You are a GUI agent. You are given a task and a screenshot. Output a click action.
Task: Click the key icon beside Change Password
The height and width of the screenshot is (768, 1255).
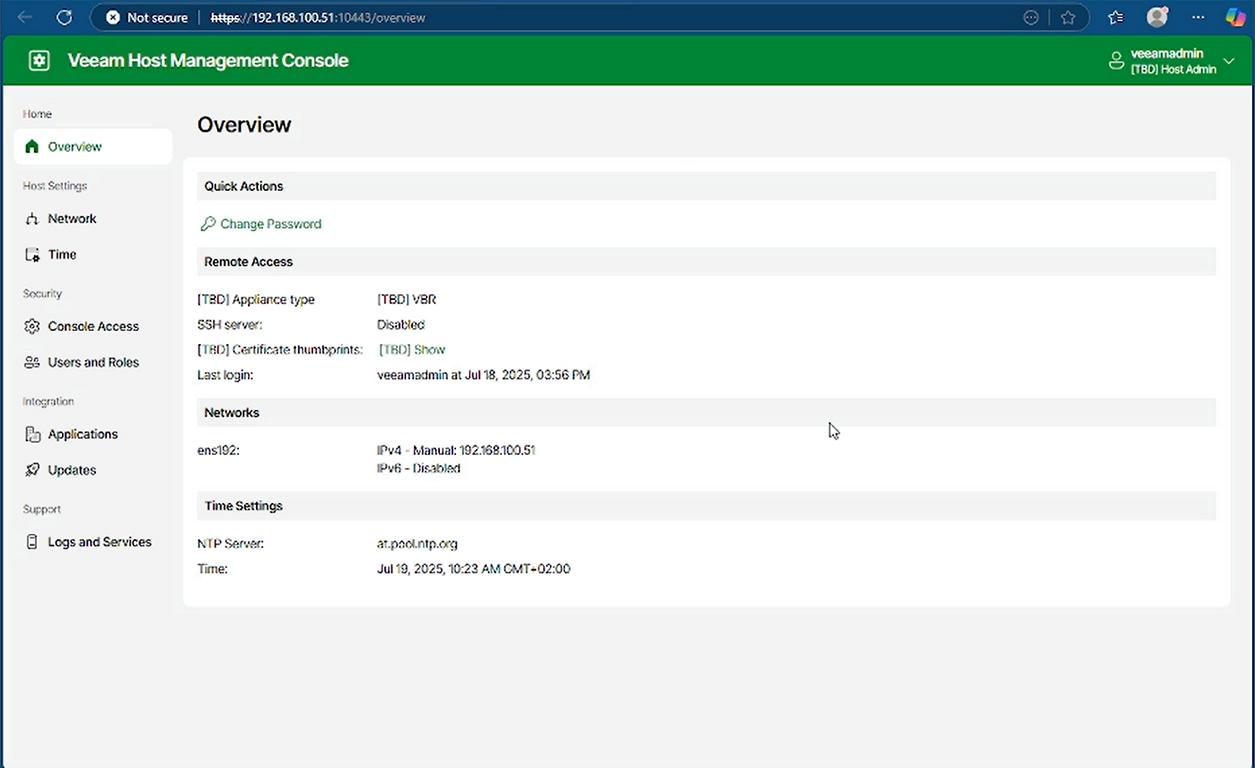(x=208, y=224)
